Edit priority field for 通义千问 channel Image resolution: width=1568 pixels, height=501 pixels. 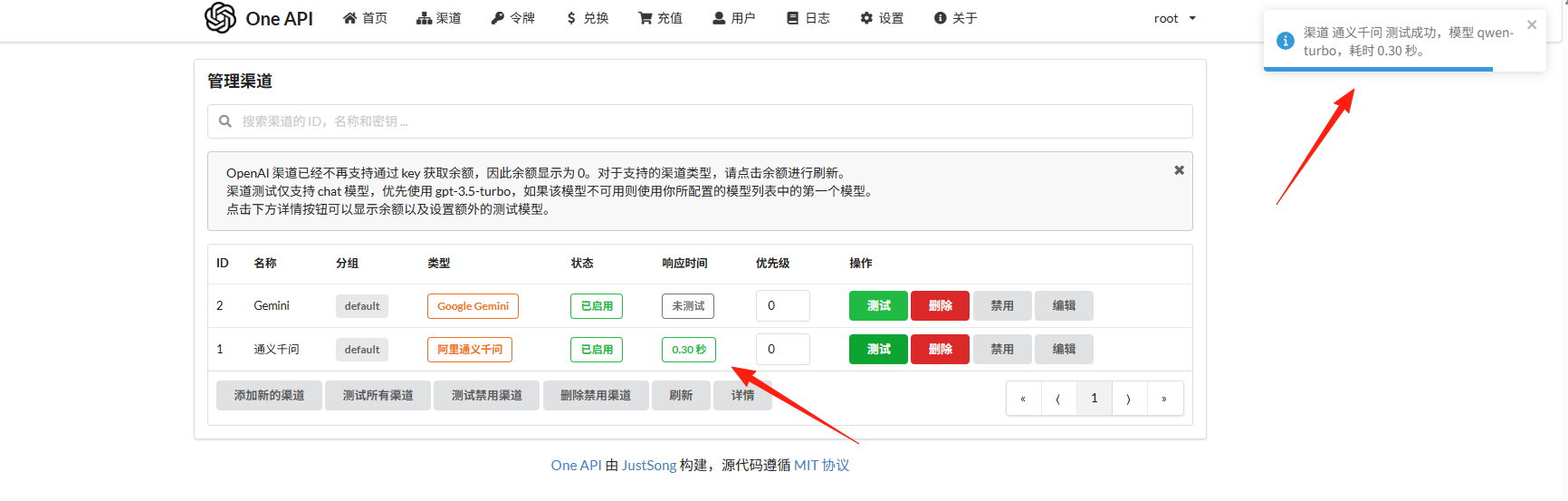point(783,350)
